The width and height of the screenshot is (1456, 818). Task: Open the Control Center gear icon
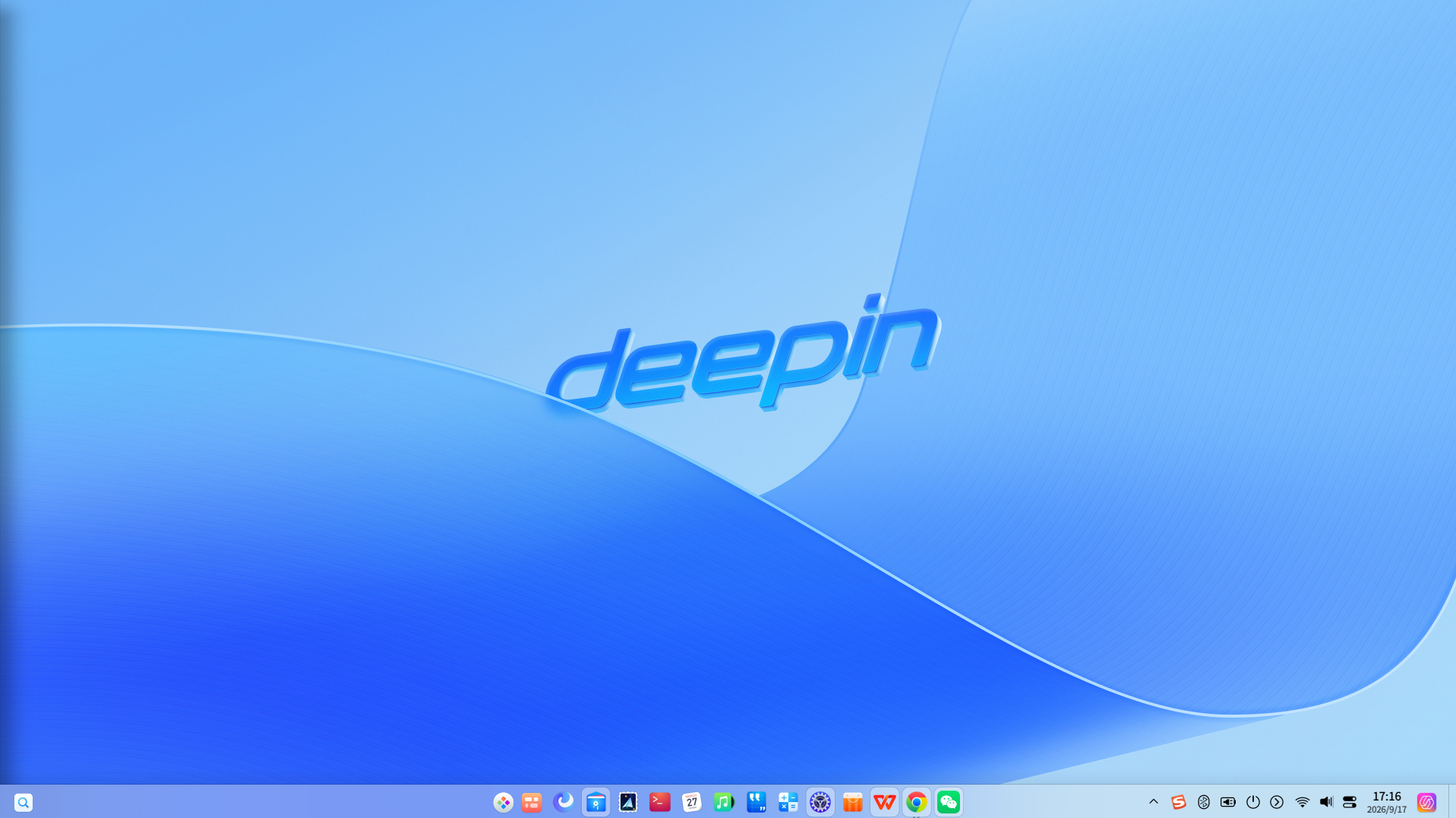820,802
